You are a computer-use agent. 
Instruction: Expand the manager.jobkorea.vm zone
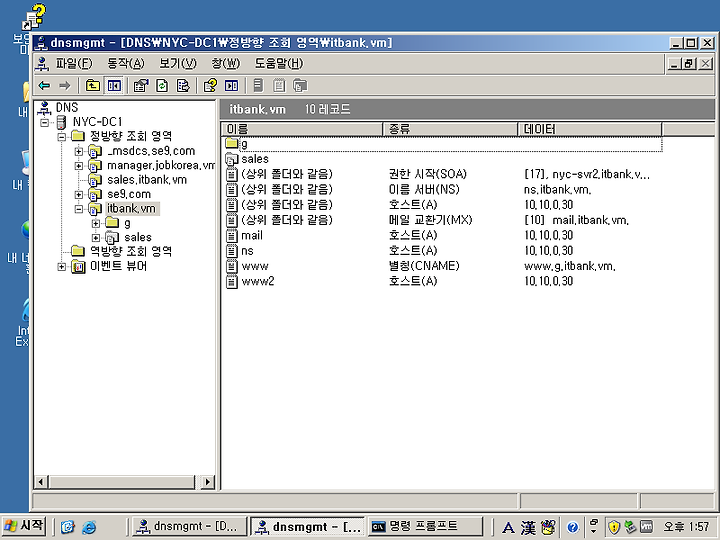(x=79, y=165)
